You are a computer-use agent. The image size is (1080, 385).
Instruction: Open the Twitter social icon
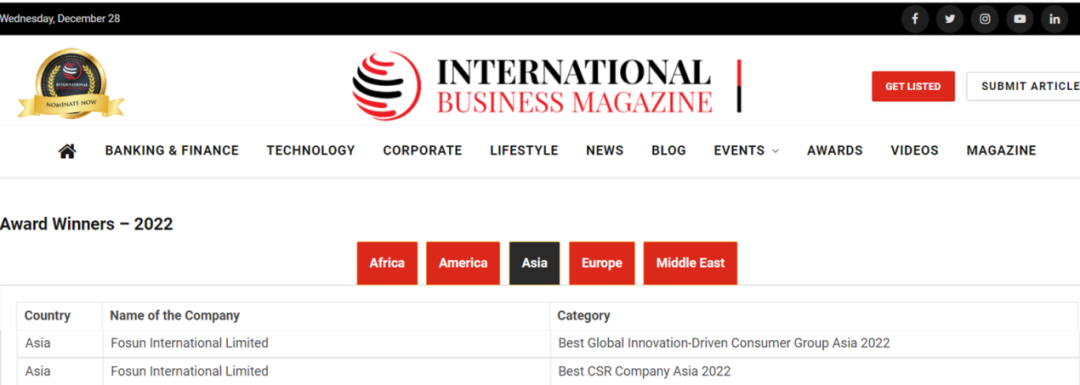(950, 19)
